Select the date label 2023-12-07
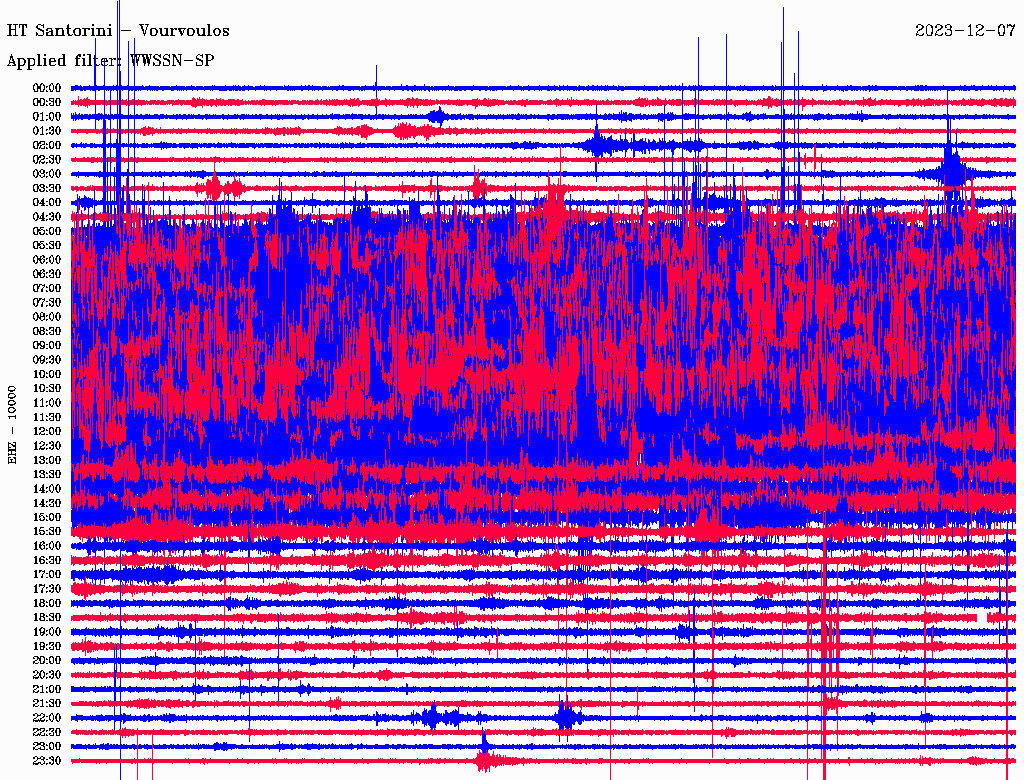This screenshot has width=1024, height=780. [x=964, y=31]
